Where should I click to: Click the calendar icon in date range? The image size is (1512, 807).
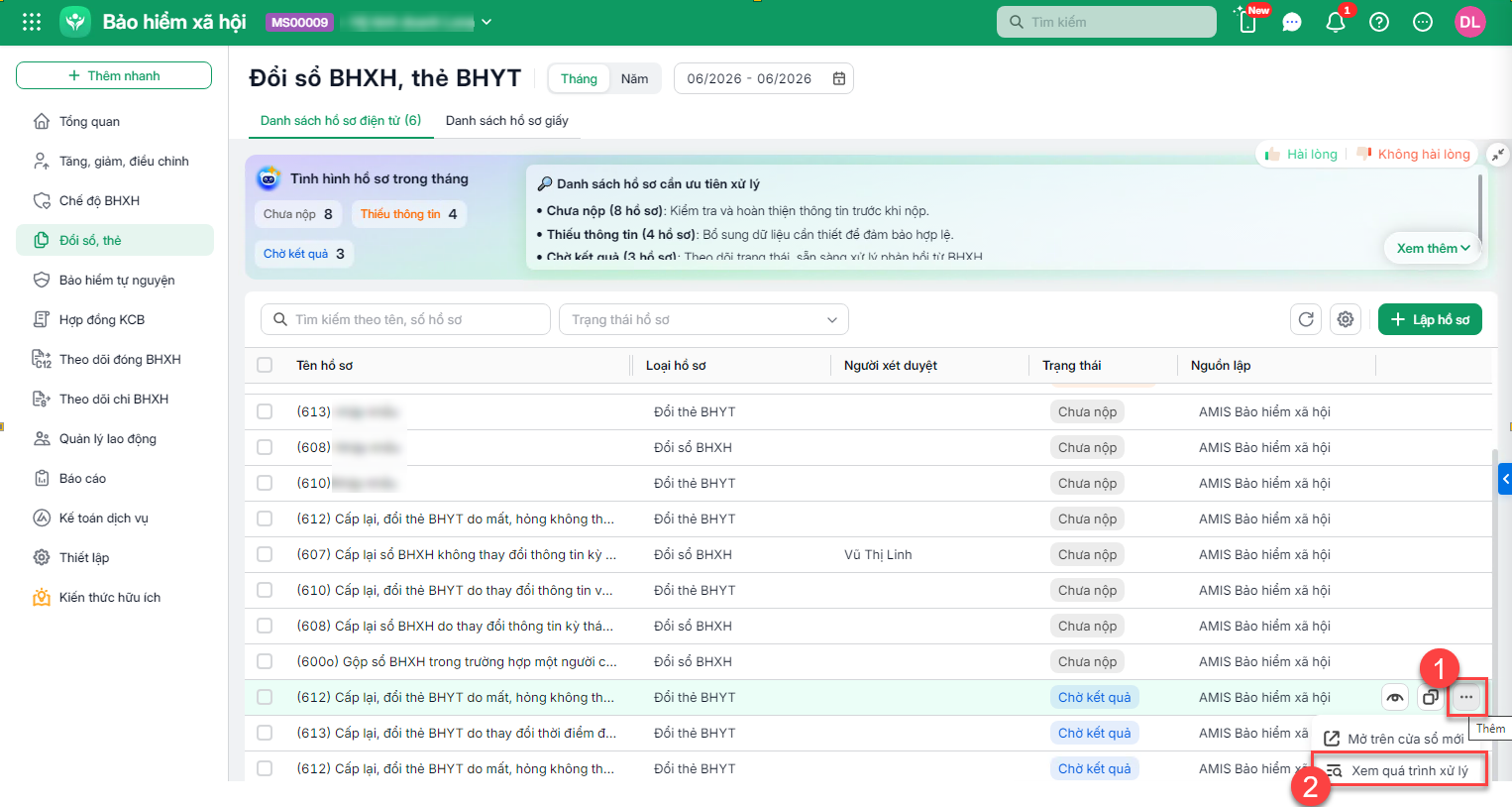[x=839, y=78]
